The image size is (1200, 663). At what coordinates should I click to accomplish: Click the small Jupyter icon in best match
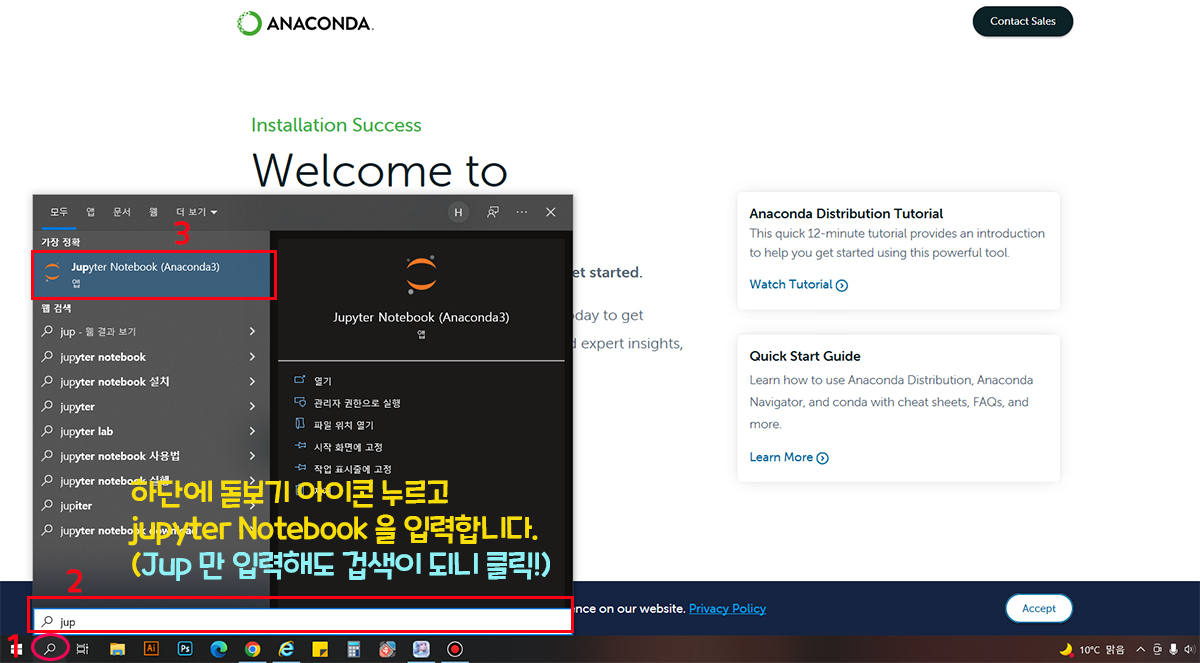point(52,274)
